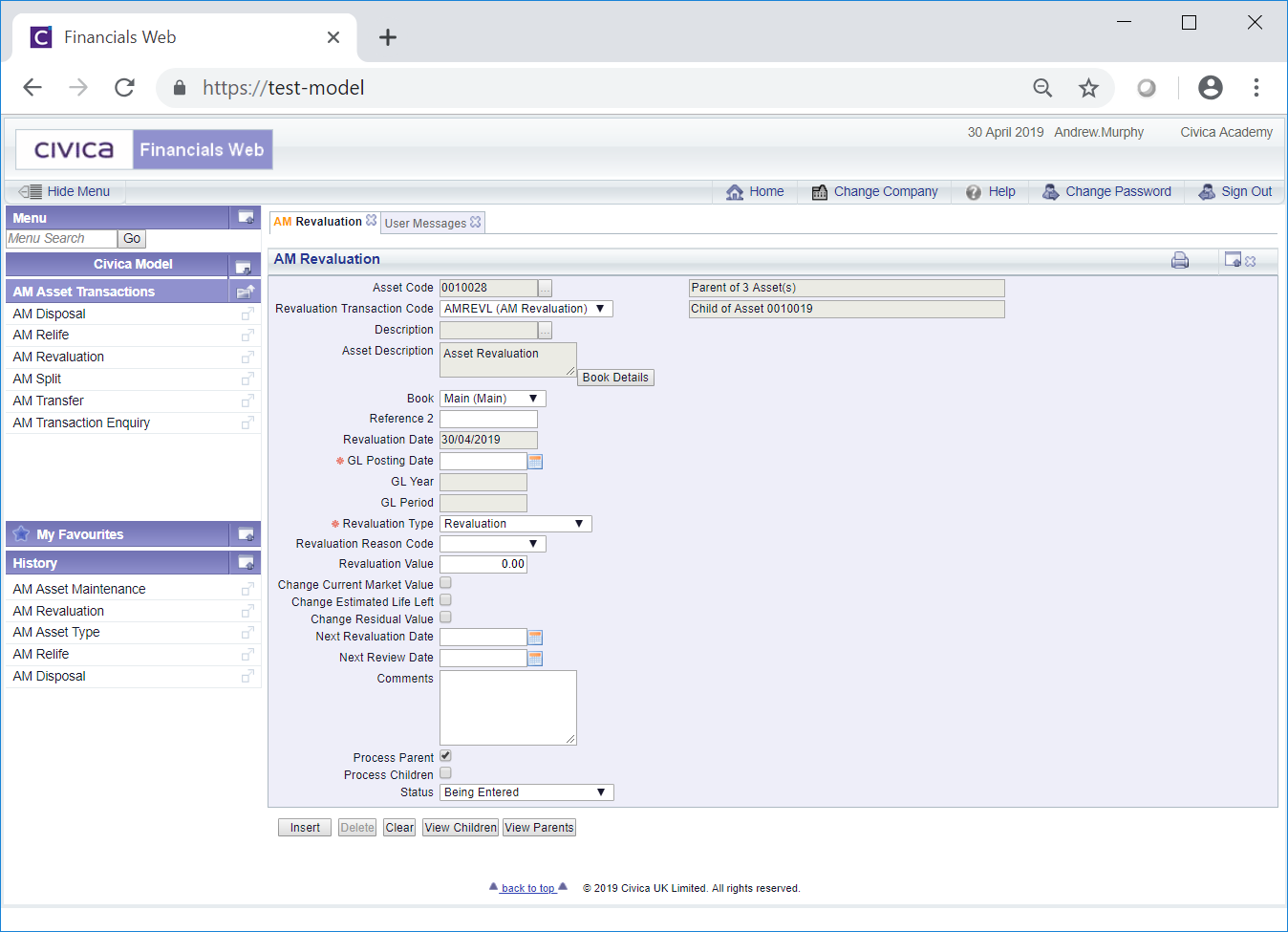The width and height of the screenshot is (1288, 932).
Task: Switch to the AM Revaluation tab
Action: click(318, 222)
